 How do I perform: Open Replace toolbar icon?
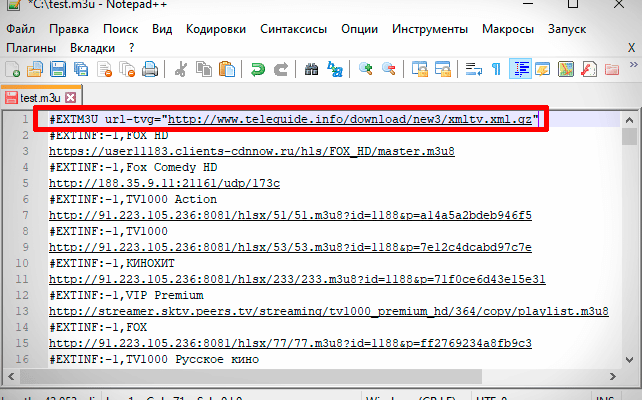tap(335, 69)
